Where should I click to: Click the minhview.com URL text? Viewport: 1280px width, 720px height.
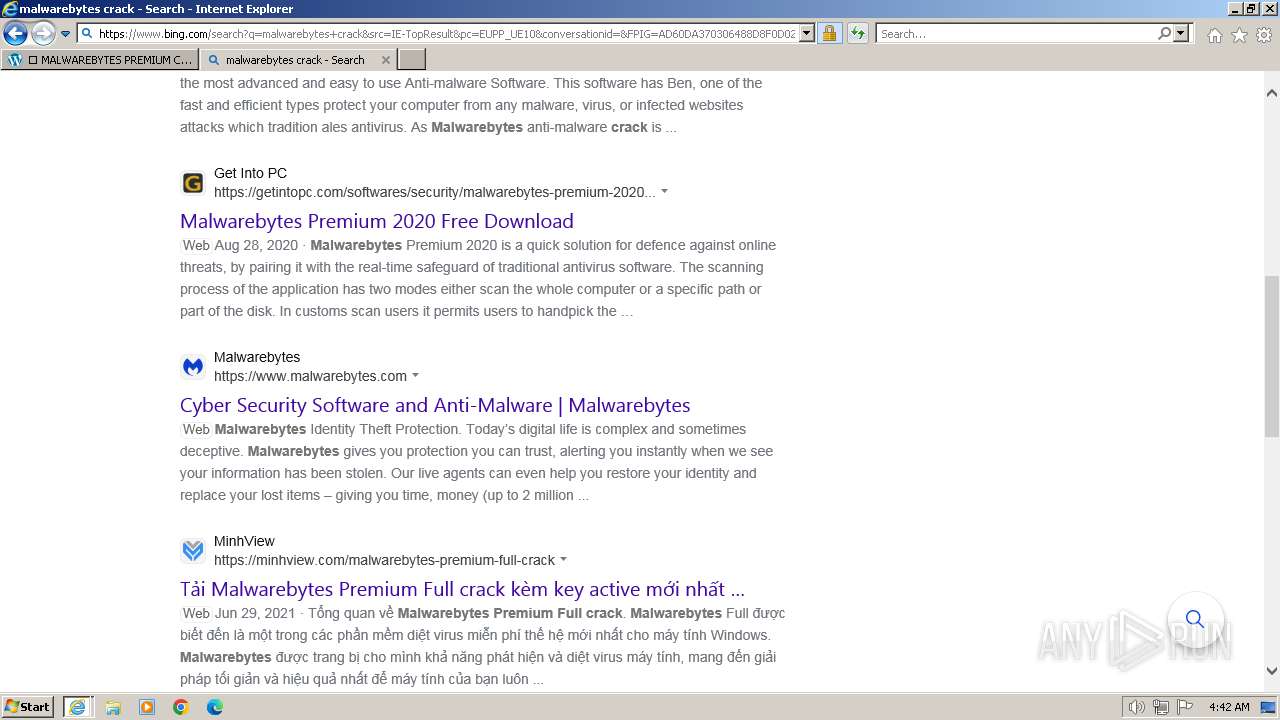pos(384,560)
